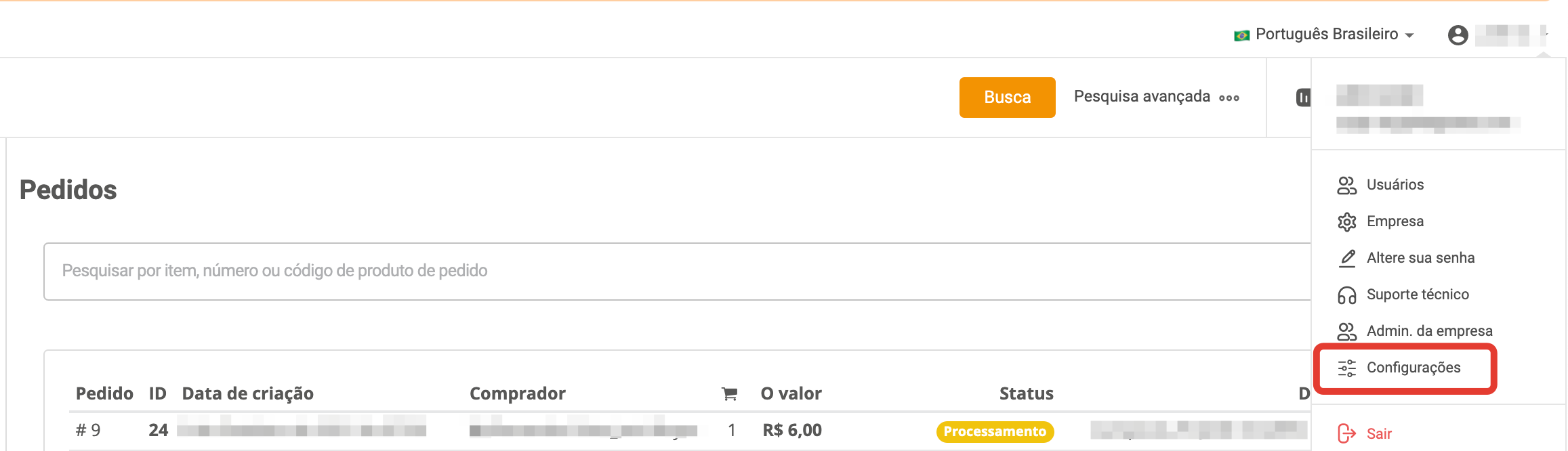Click the Admin. da empresa people icon

[1346, 332]
